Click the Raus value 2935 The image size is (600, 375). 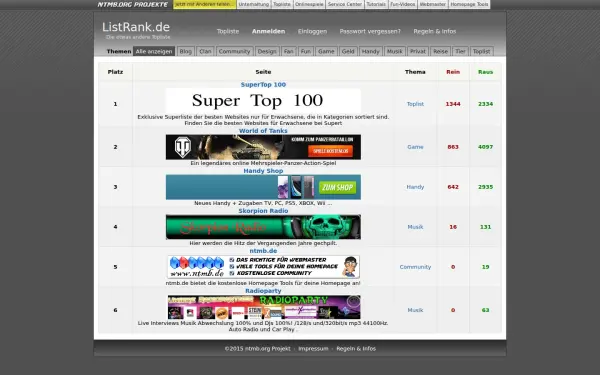(486, 187)
